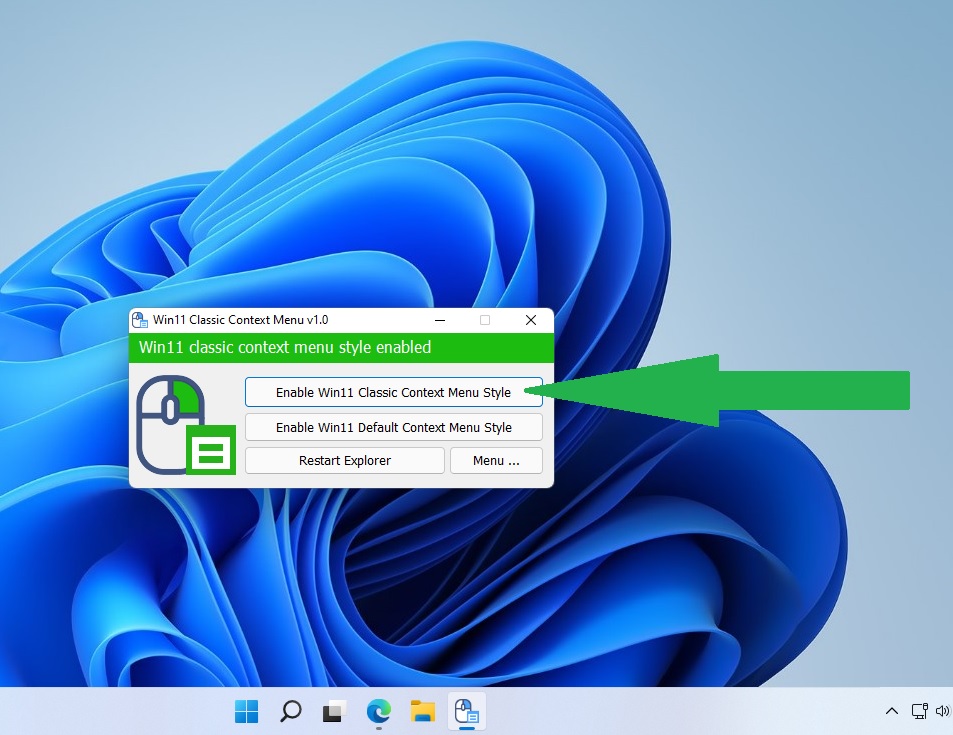Click the Win11 Classic Context Menu taskbar icon
Viewport: 953px width, 735px height.
[466, 711]
